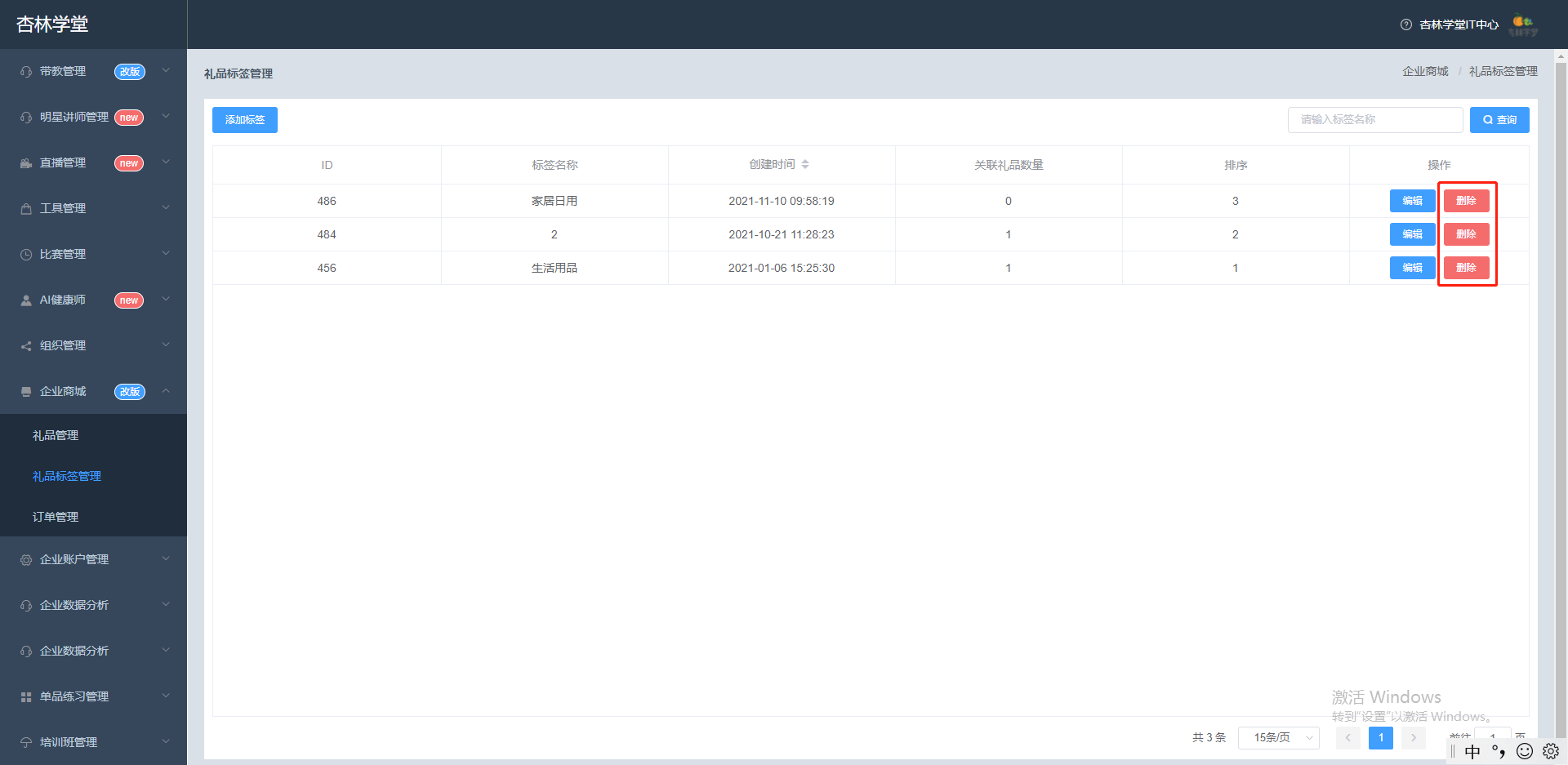
Task: Click the 标签名称 column header
Action: (555, 165)
